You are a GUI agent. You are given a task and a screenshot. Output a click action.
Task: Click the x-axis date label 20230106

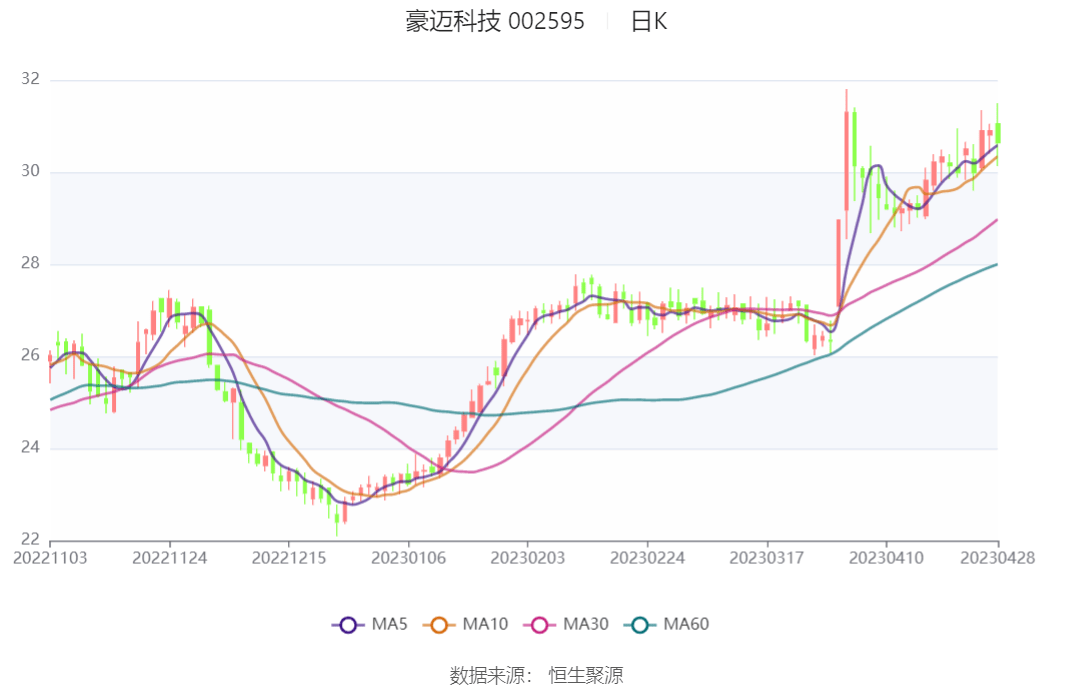pyautogui.click(x=409, y=558)
